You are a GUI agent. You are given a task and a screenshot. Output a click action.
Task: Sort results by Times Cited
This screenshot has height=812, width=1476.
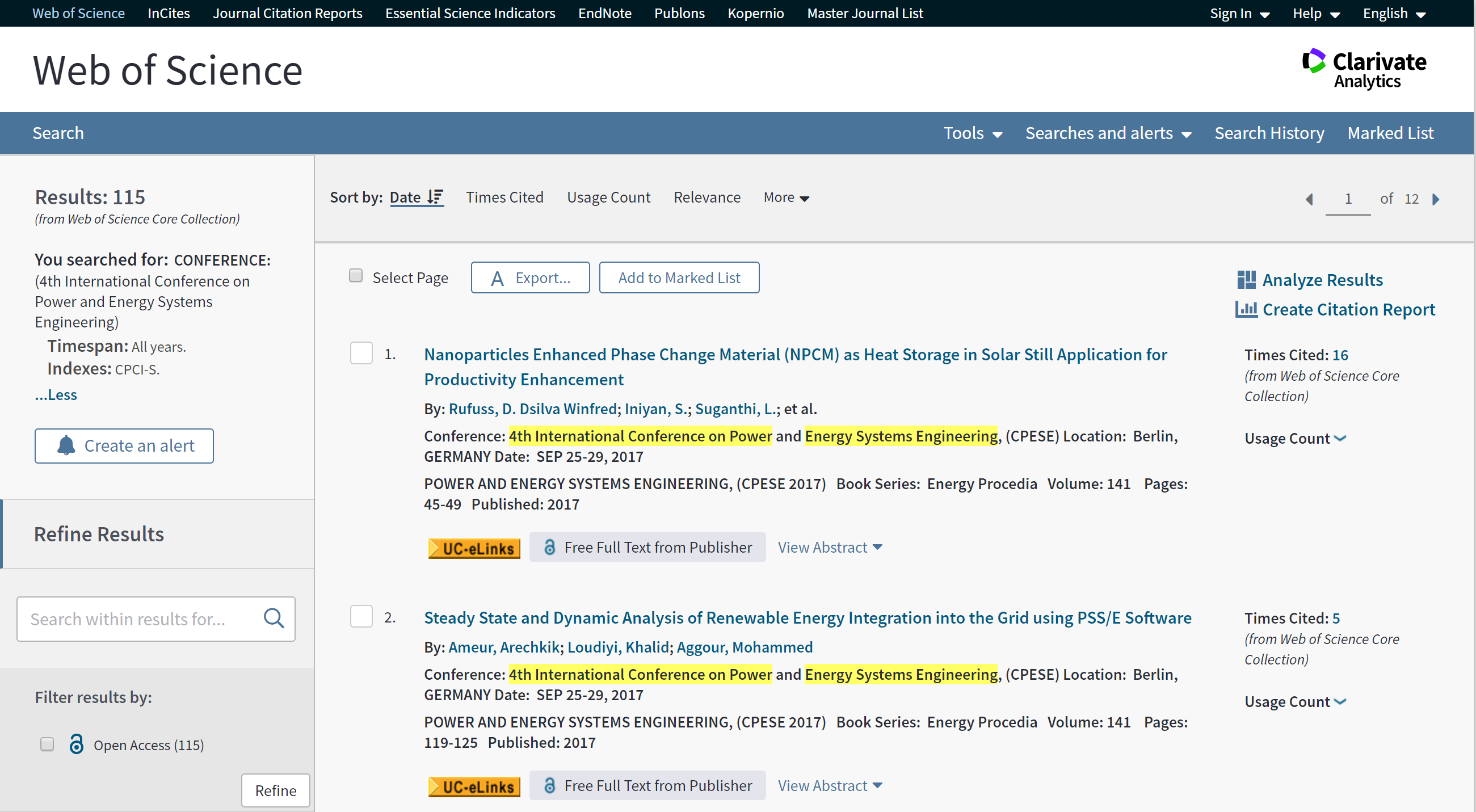click(x=504, y=197)
